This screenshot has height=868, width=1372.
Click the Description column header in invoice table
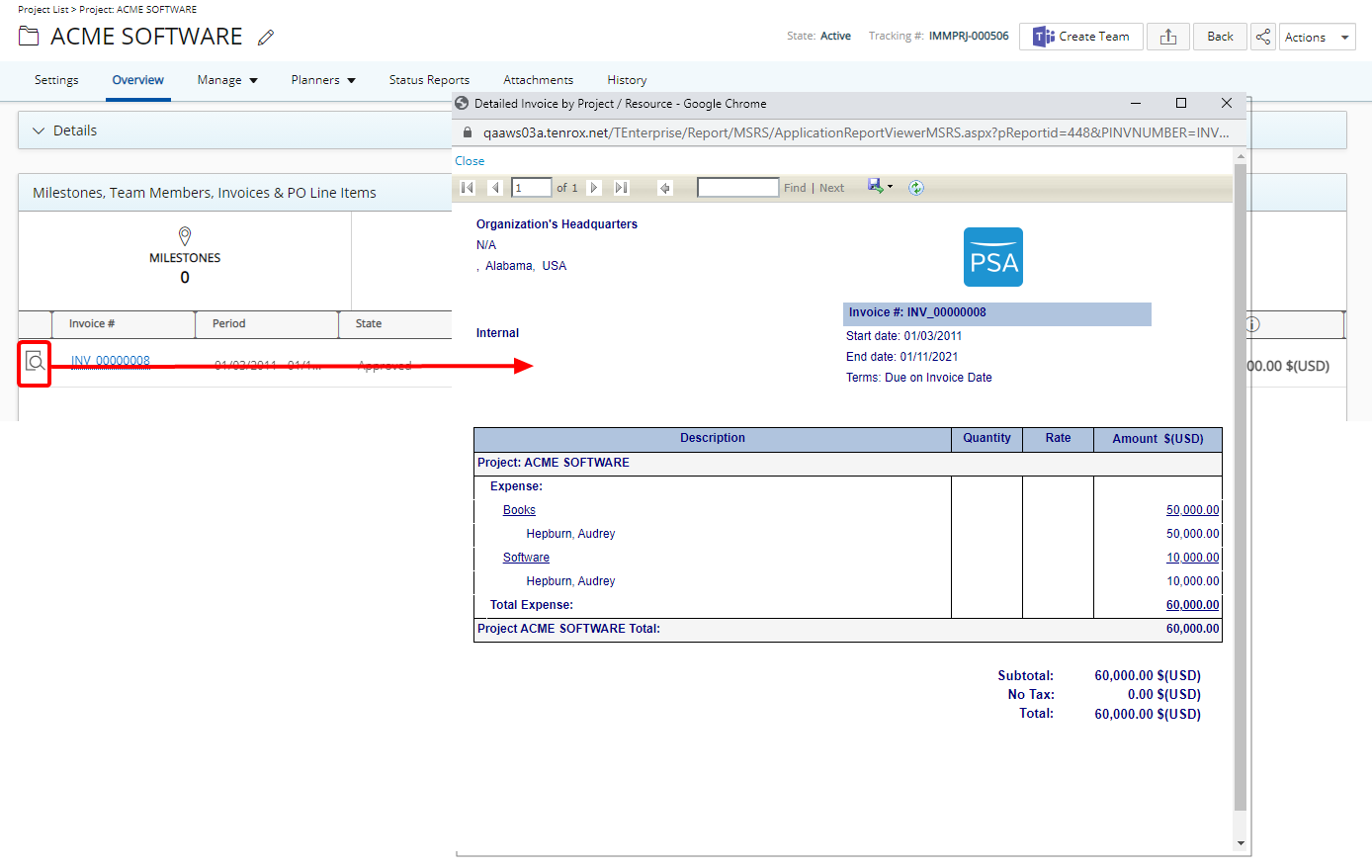[x=713, y=439]
